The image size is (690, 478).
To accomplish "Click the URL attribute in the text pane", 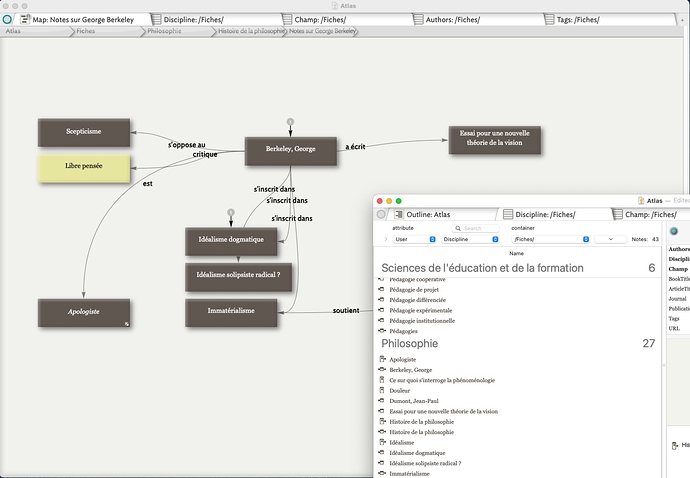I will [x=674, y=328].
